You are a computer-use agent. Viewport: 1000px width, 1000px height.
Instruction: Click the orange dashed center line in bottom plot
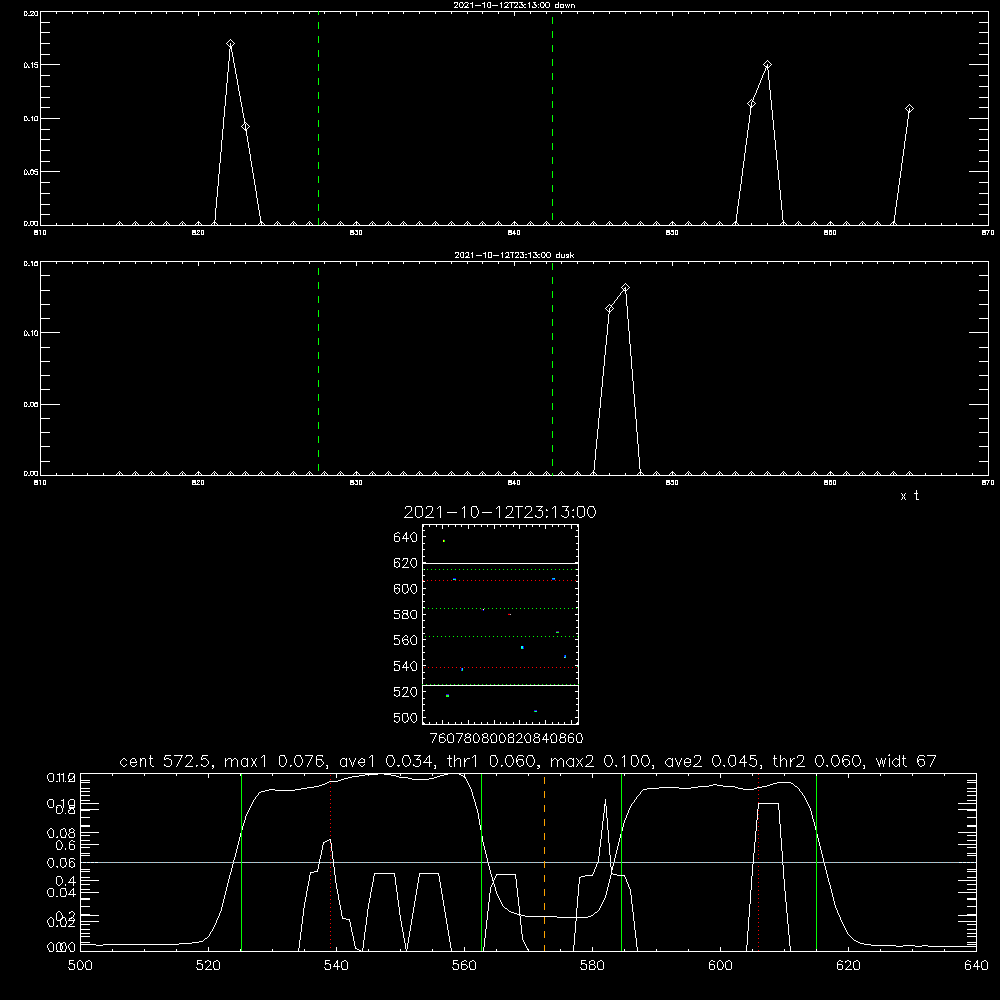pos(544,861)
